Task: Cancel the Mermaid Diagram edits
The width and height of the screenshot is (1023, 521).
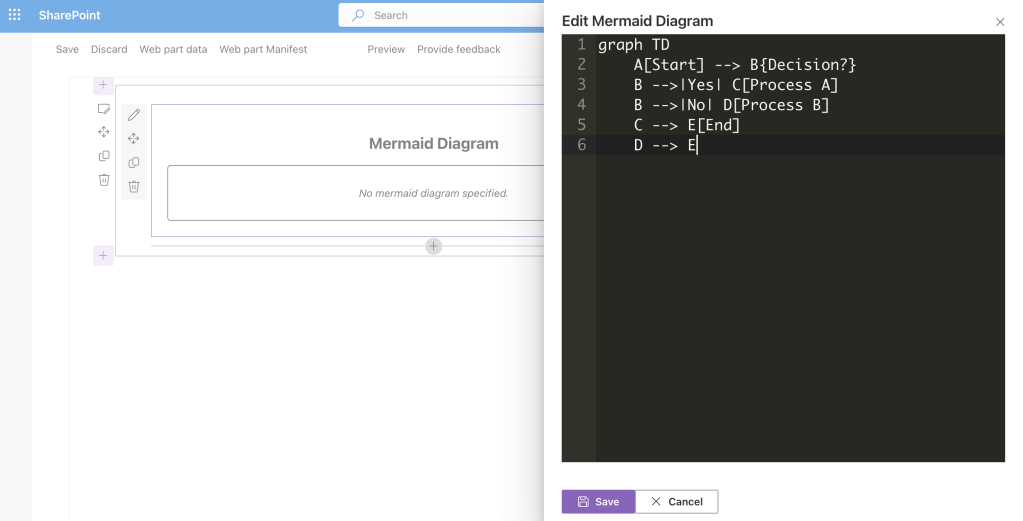Action: pyautogui.click(x=677, y=501)
